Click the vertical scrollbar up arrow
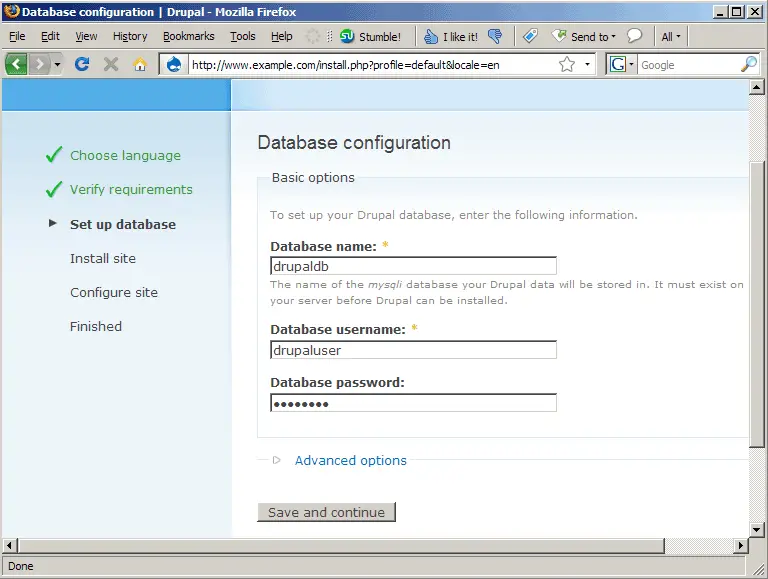768x579 pixels. [x=756, y=88]
